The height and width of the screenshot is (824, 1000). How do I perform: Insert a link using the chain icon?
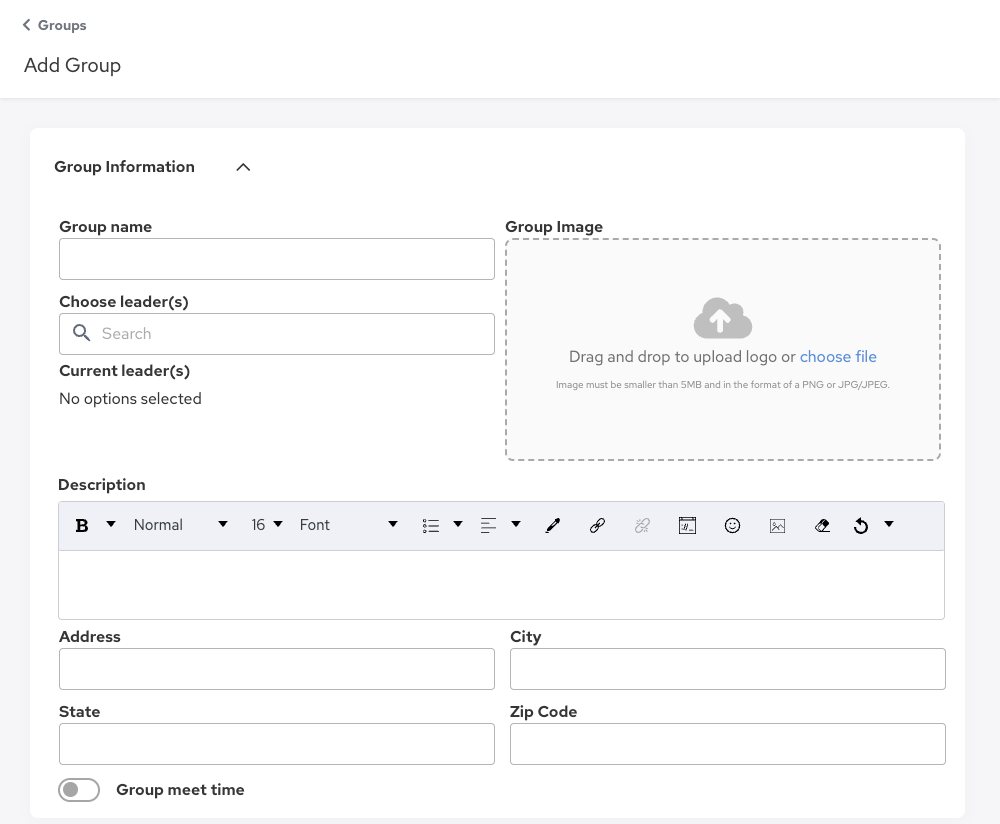[x=597, y=525]
